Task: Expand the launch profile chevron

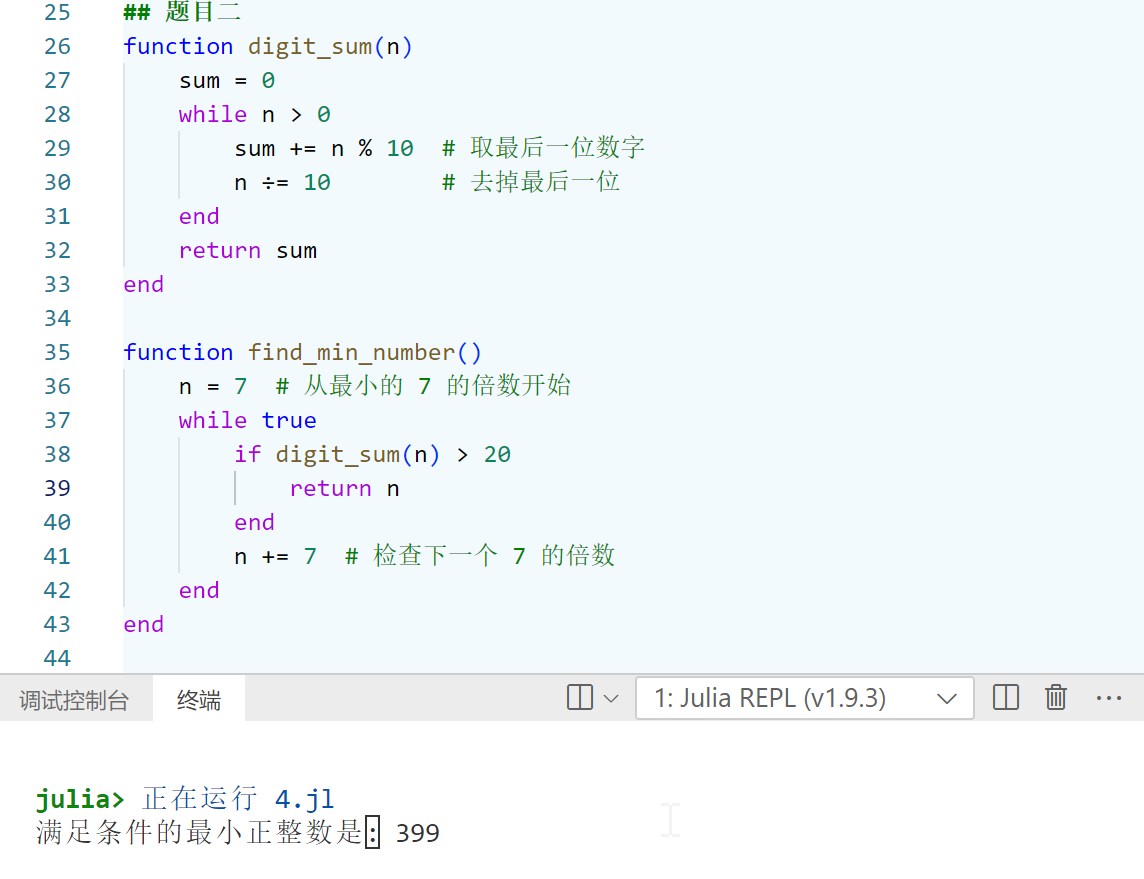Action: [x=611, y=699]
